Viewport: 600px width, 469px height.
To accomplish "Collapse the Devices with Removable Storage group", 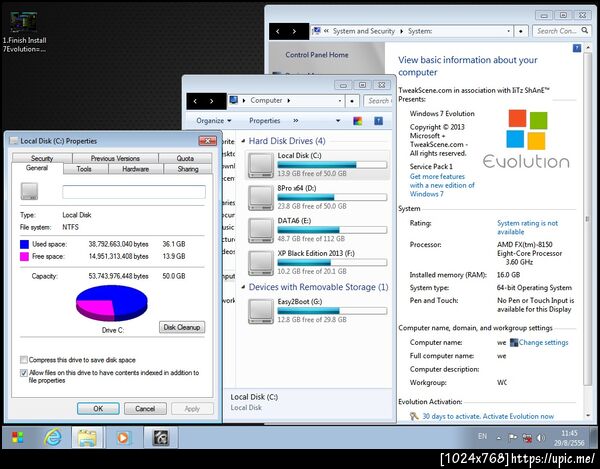I will [243, 287].
